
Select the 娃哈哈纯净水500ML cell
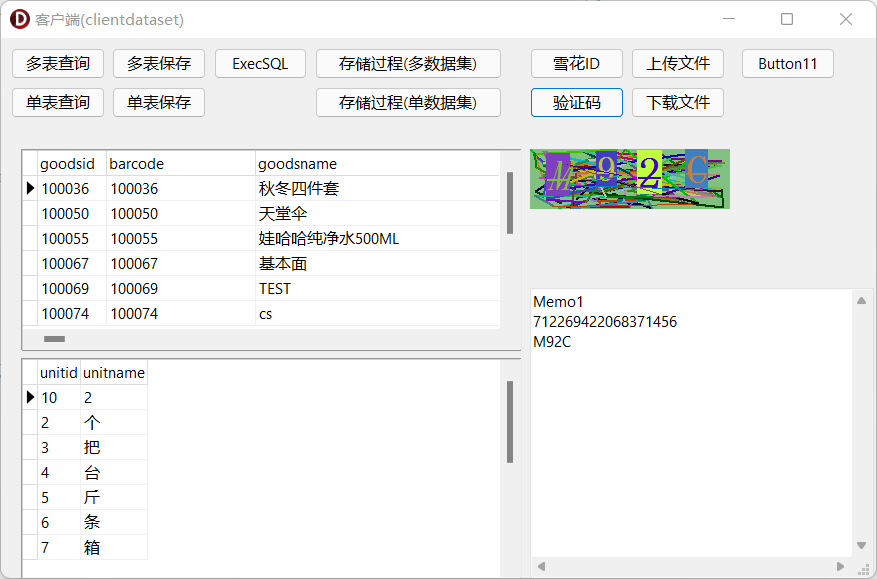click(x=377, y=239)
